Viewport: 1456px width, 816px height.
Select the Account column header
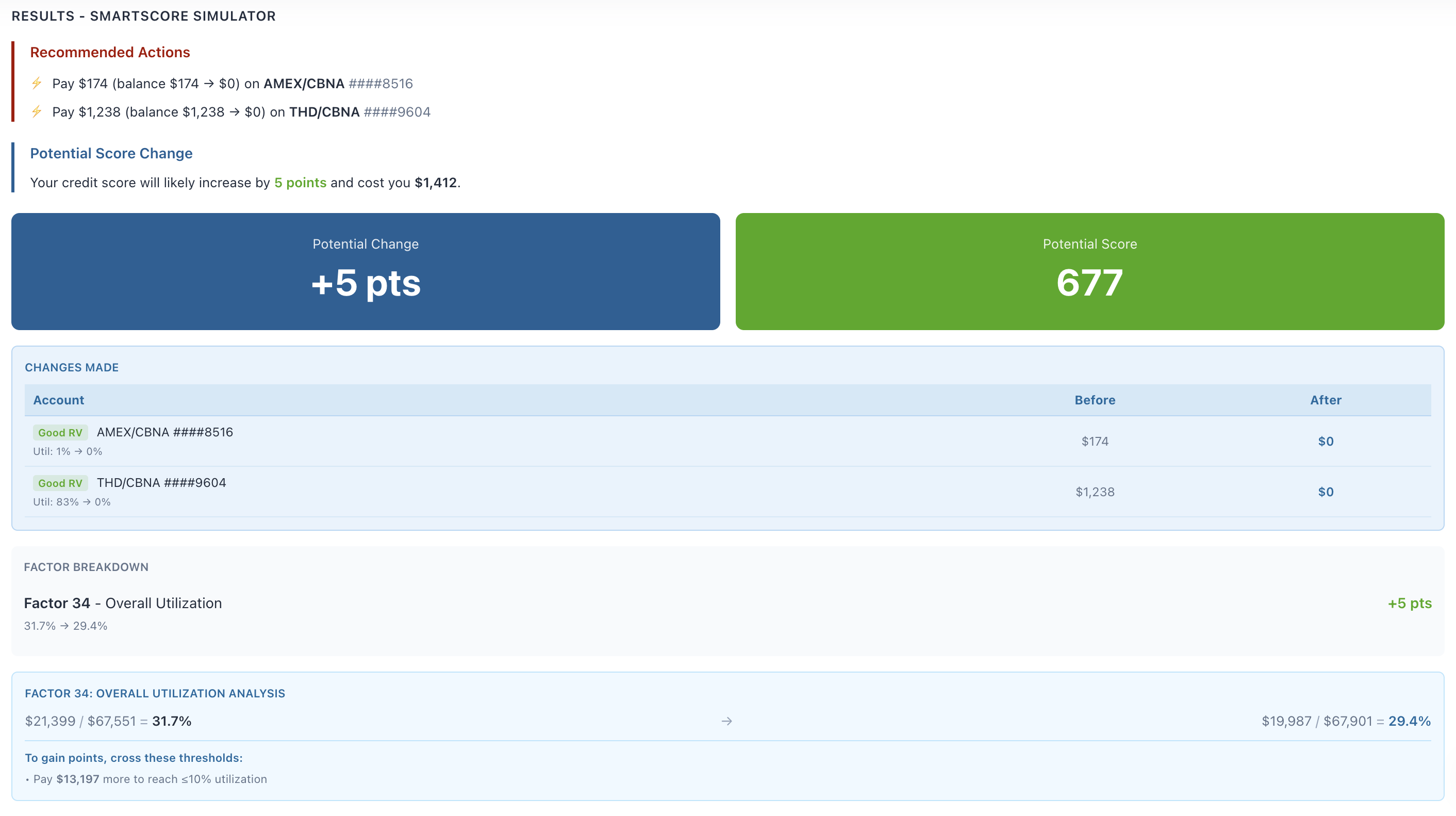tap(58, 400)
